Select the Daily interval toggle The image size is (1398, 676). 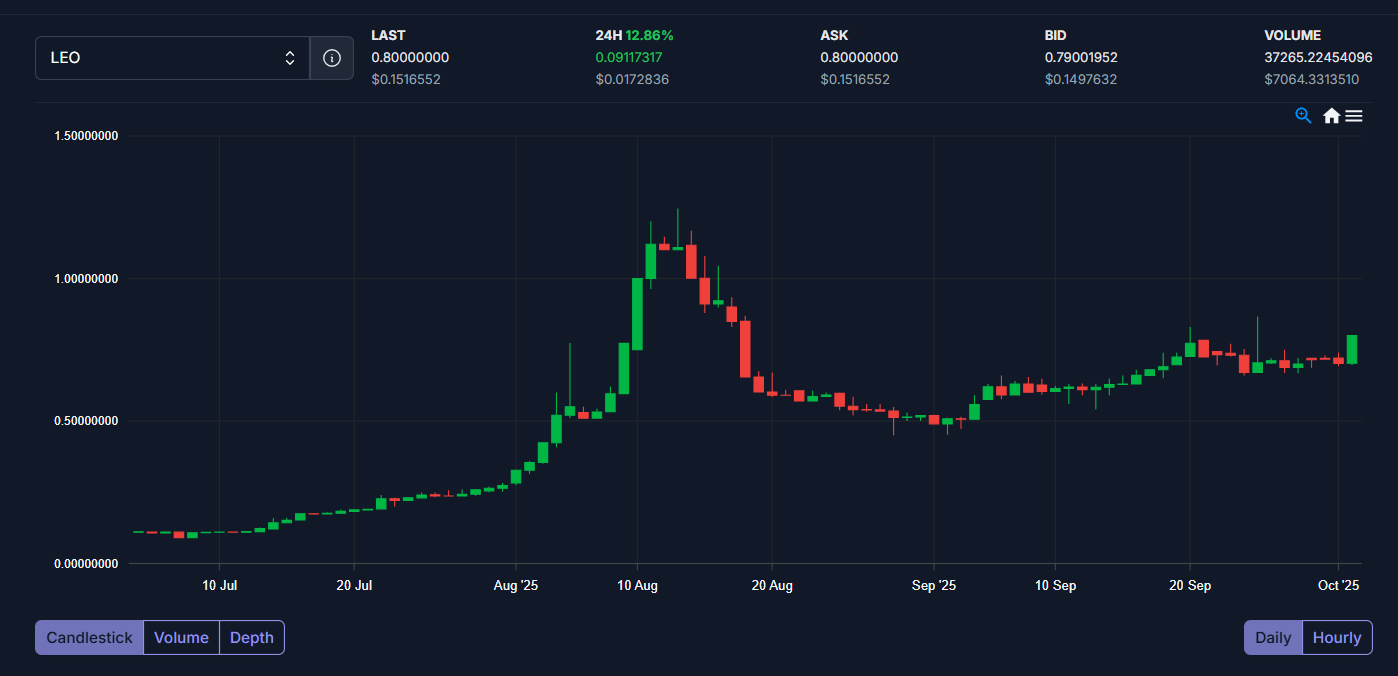[x=1273, y=638]
